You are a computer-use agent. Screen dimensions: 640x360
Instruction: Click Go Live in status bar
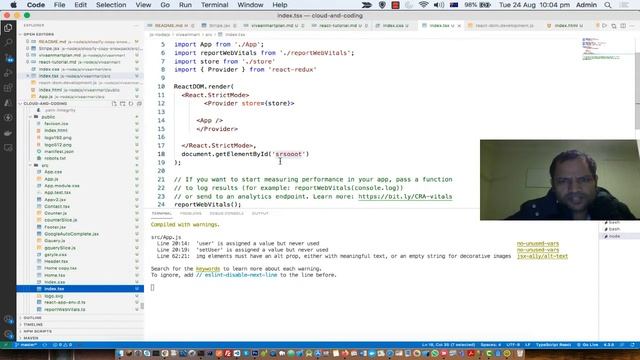pos(587,345)
